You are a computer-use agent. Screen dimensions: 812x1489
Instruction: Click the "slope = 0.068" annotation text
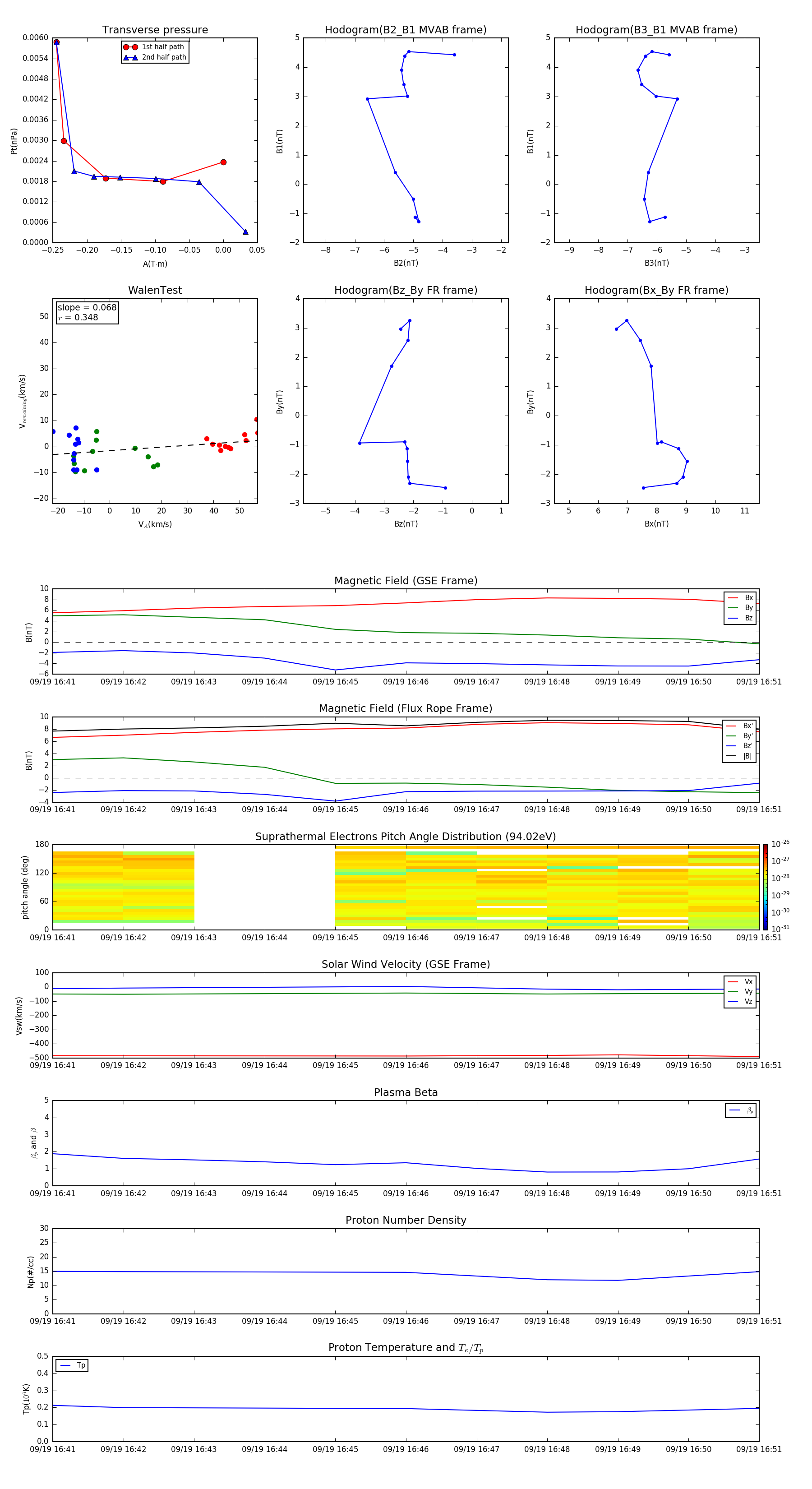(87, 308)
